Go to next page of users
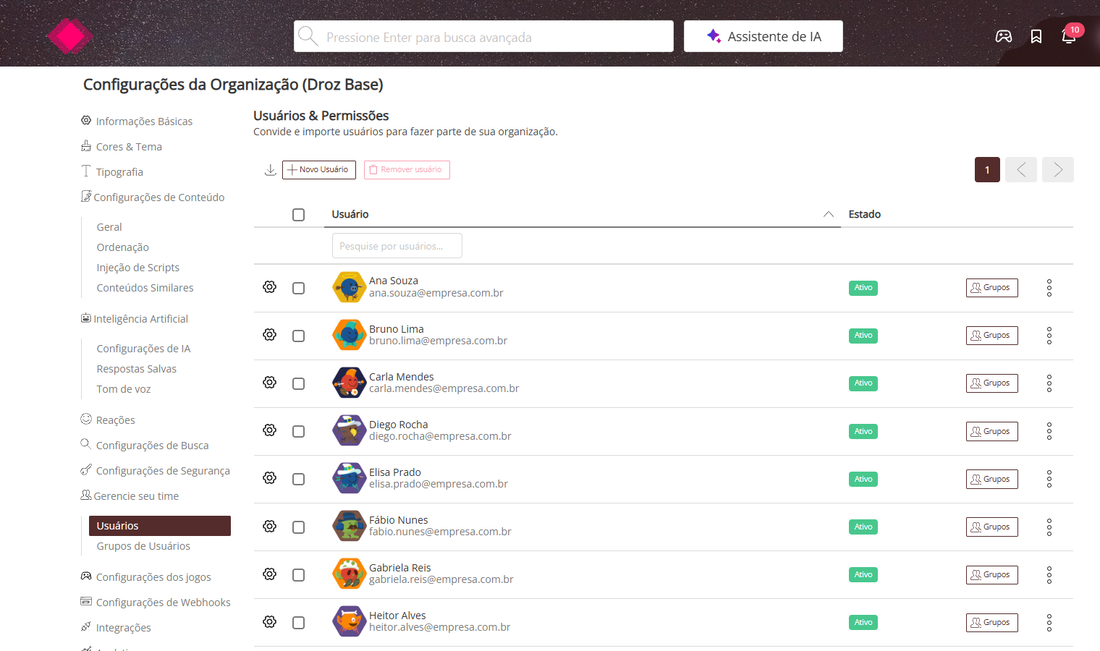The width and height of the screenshot is (1100, 651). click(x=1058, y=170)
